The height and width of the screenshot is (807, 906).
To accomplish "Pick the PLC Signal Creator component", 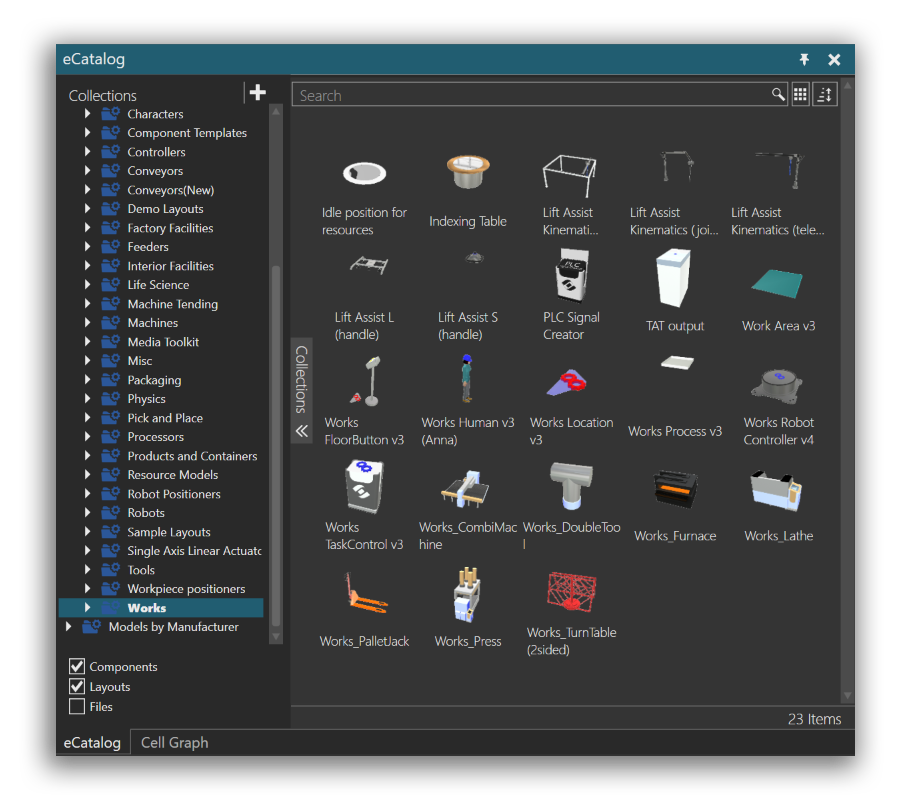I will pos(571,295).
